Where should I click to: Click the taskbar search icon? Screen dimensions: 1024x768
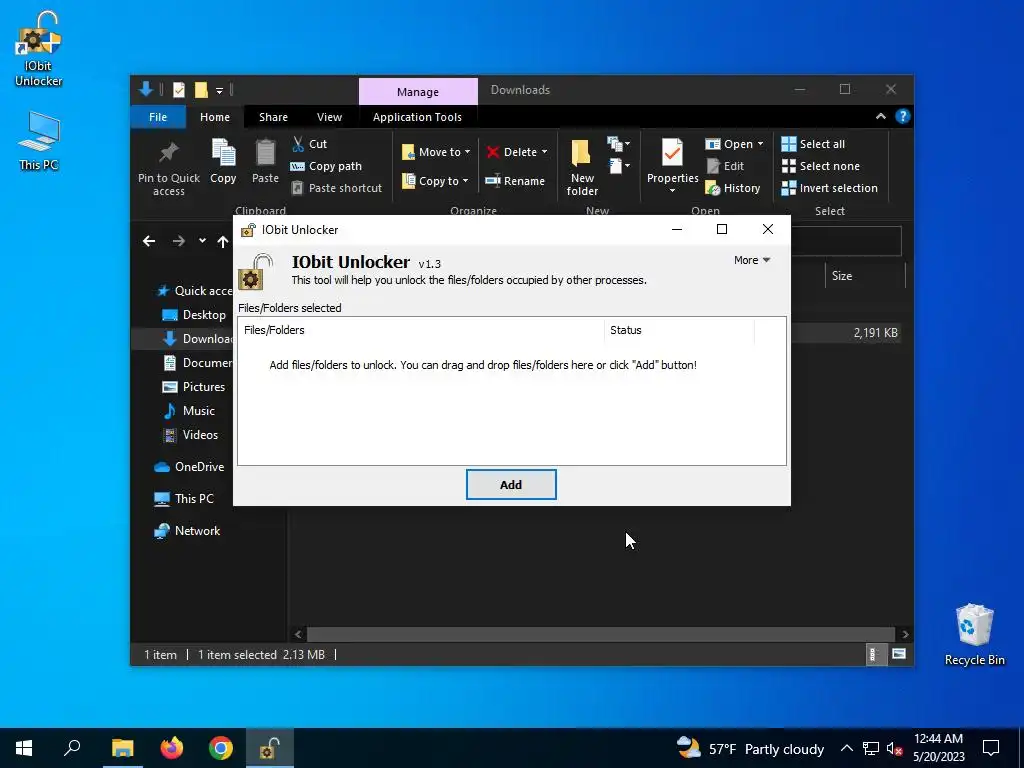click(72, 748)
